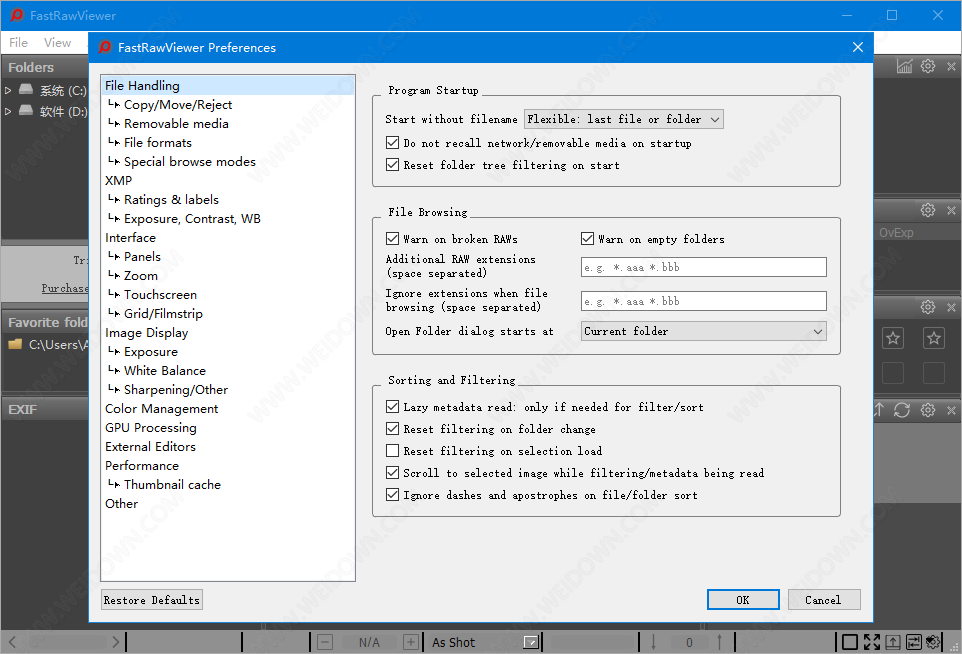Close the EXIF panel using its X icon
This screenshot has width=962, height=654.
[x=951, y=410]
